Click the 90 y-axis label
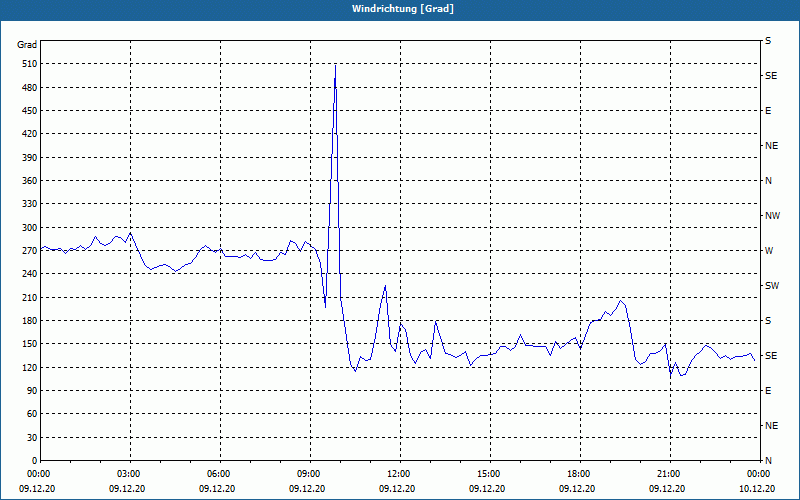 tap(32, 391)
